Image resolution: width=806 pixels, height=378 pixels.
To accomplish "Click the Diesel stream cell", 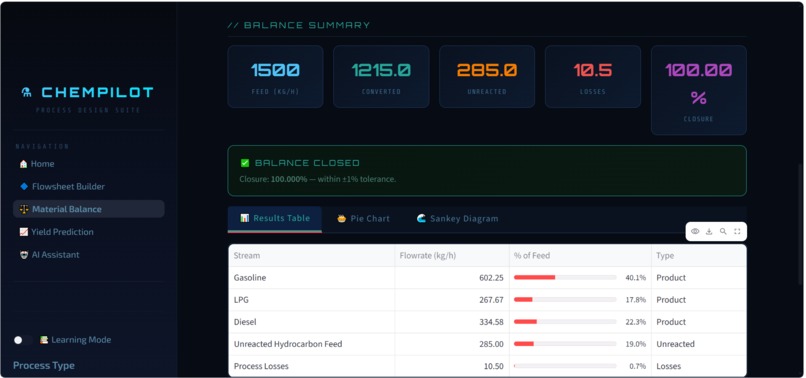I will tap(312, 322).
